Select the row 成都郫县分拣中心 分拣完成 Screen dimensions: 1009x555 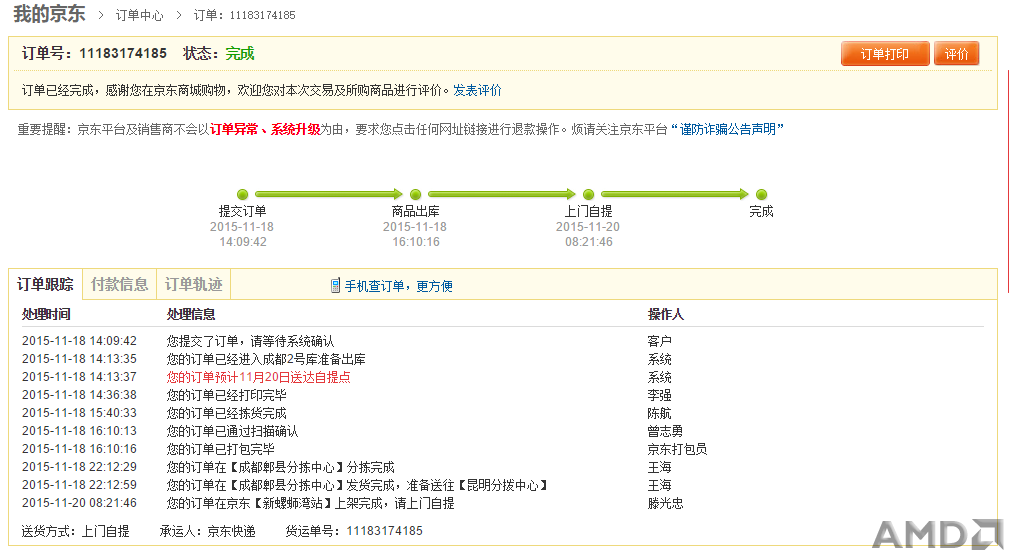tap(502, 467)
